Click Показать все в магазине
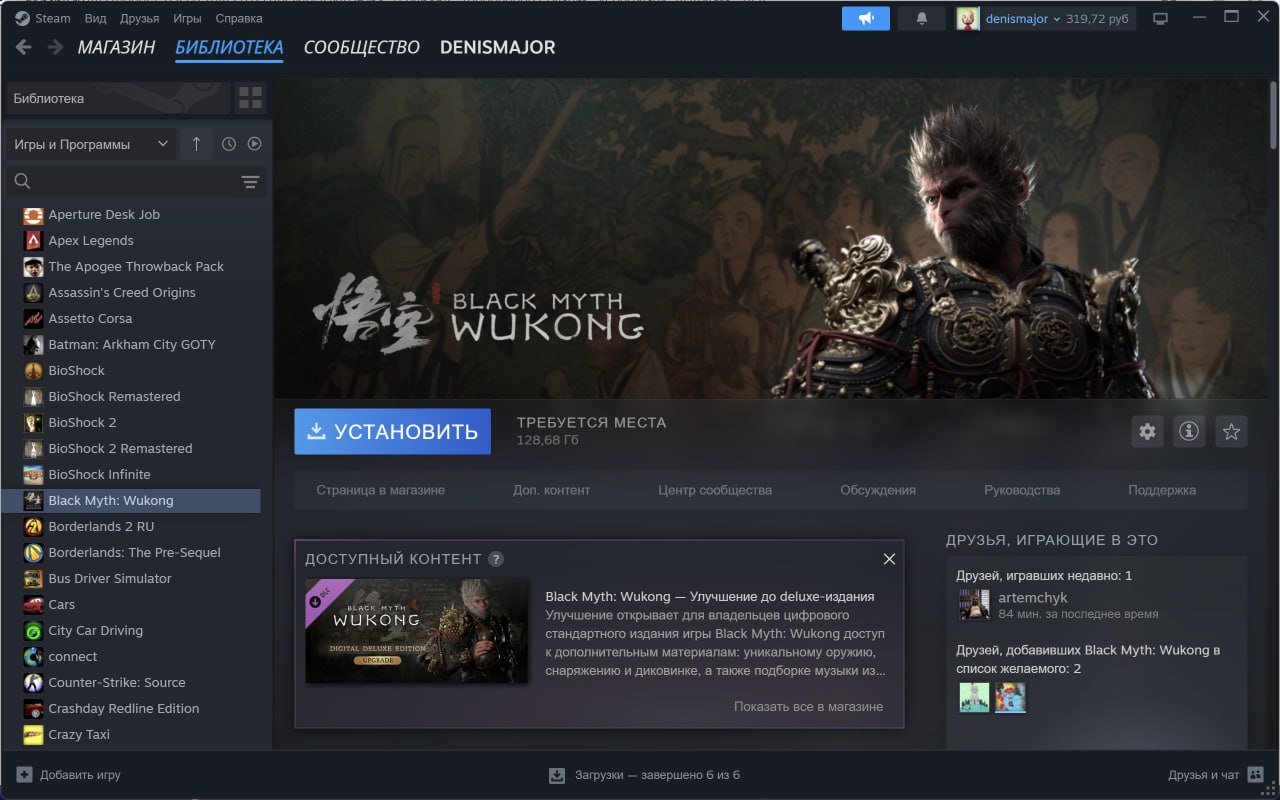This screenshot has width=1280, height=800. (808, 706)
